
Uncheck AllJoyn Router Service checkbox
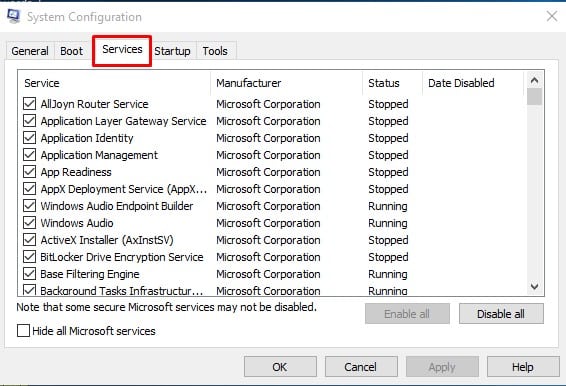29,104
